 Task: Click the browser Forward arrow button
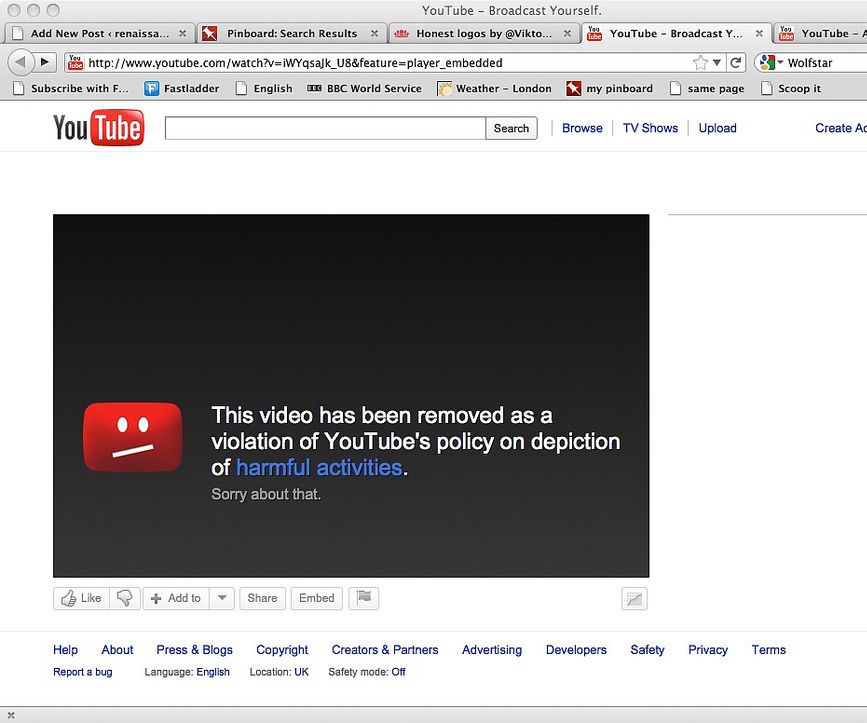[x=45, y=62]
